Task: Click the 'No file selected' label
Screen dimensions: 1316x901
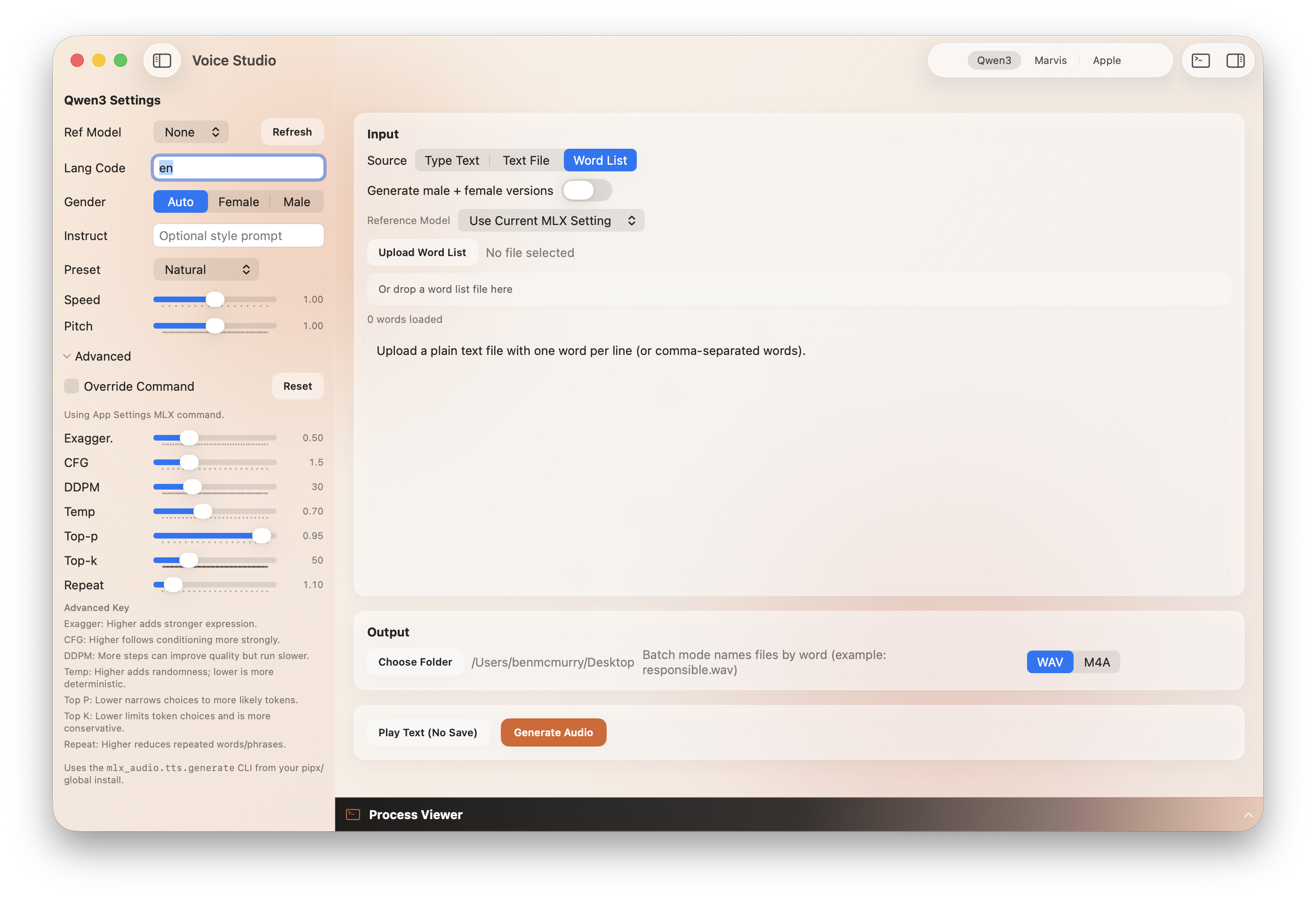Action: point(530,253)
